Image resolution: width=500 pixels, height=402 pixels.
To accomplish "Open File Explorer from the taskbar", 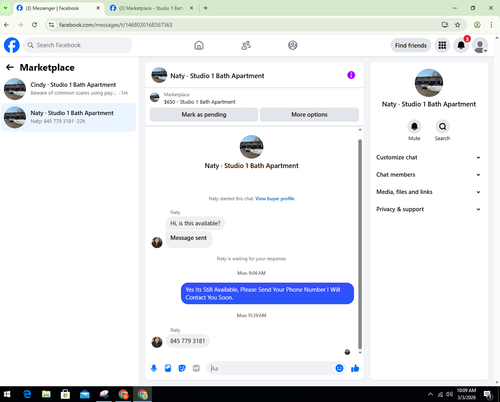I will 46,394.
